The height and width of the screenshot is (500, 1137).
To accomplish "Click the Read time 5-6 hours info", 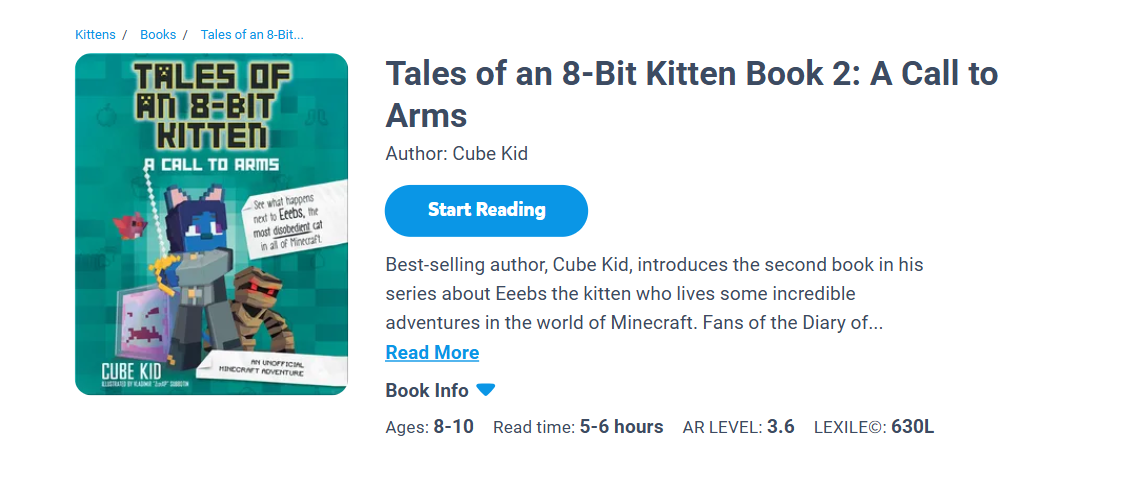I will tap(578, 427).
